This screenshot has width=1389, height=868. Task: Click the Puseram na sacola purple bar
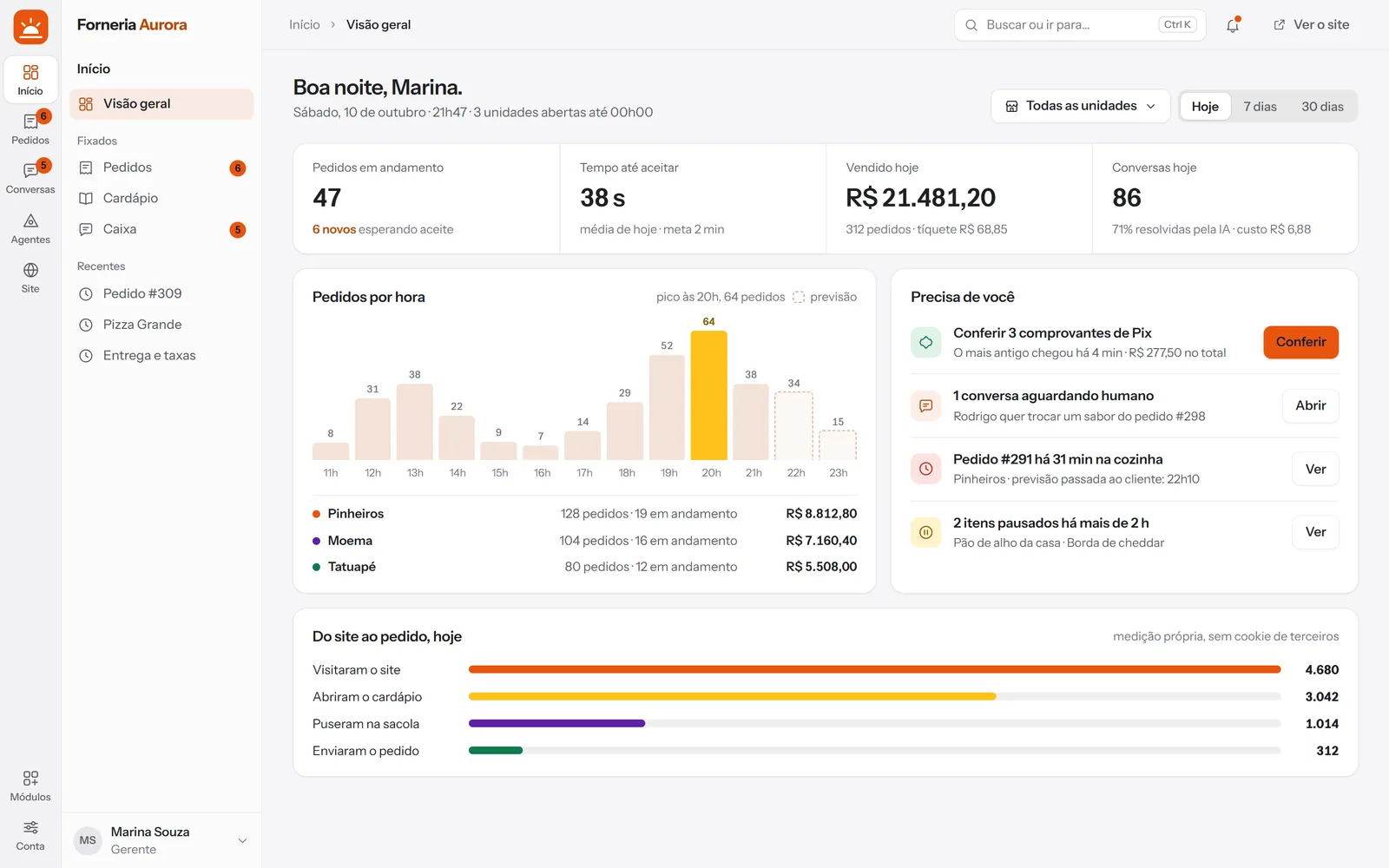pos(556,723)
